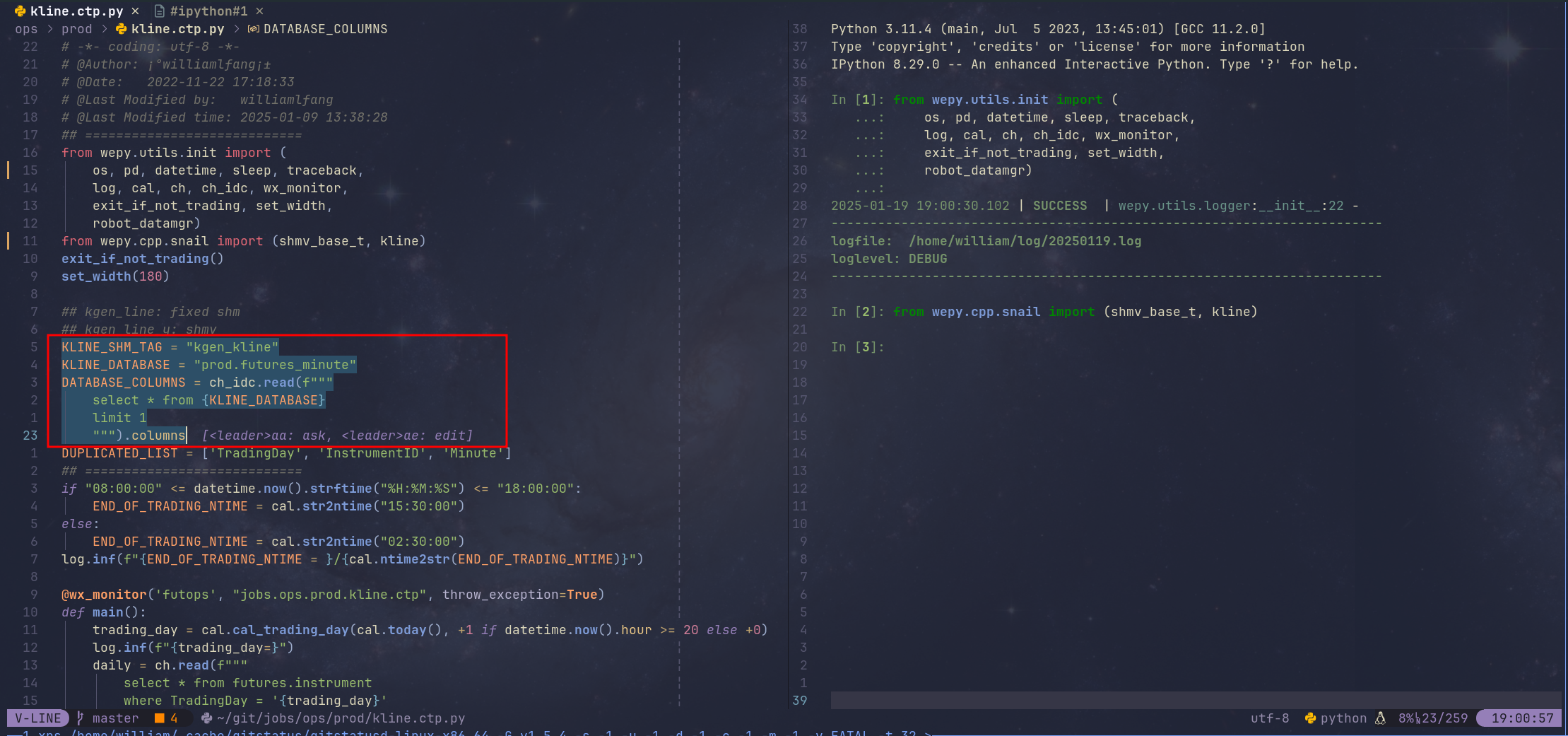Click the 'master' branch name
This screenshot has height=736, width=1568.
click(x=115, y=718)
